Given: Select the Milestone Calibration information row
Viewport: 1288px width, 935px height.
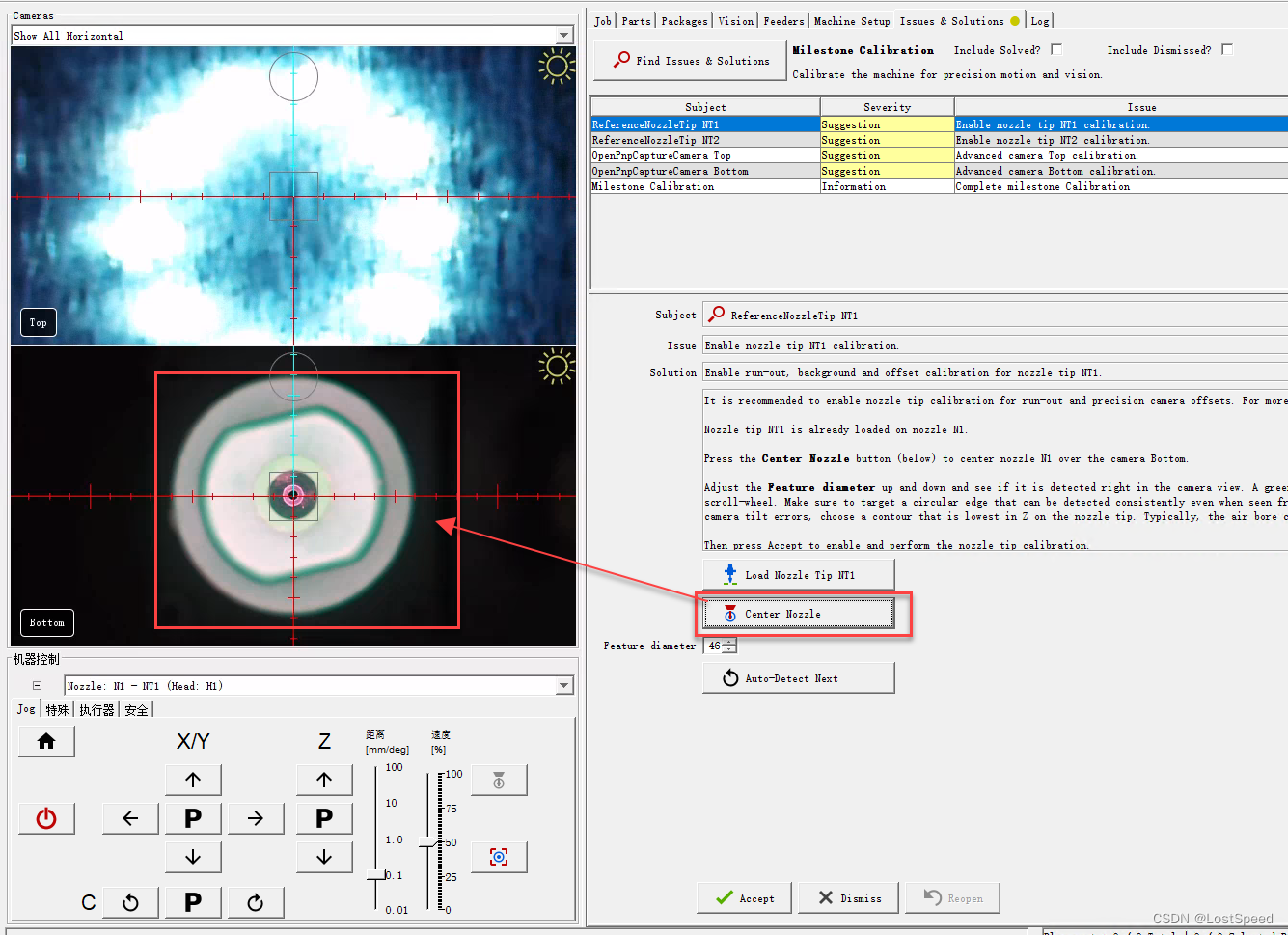Looking at the screenshot, I should click(939, 186).
